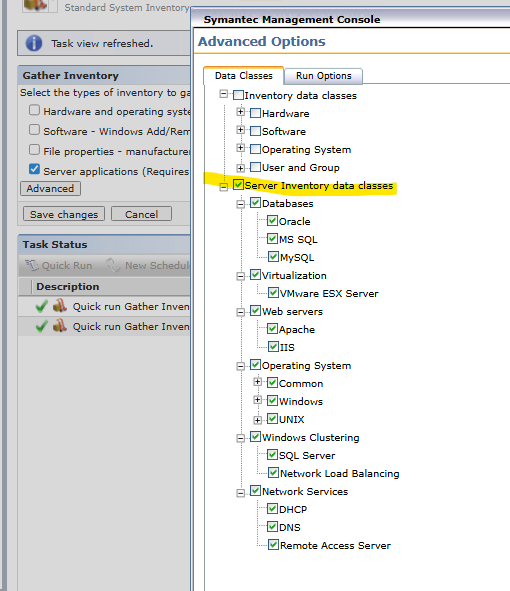Collapse the Databases node
Image resolution: width=510 pixels, height=591 pixels.
click(240, 205)
